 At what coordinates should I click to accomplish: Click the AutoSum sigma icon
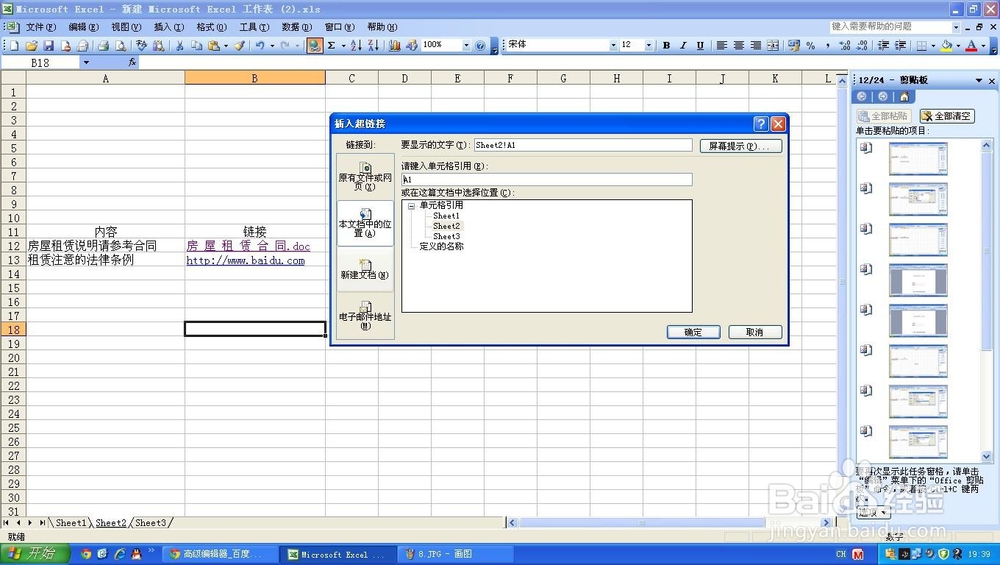click(332, 45)
